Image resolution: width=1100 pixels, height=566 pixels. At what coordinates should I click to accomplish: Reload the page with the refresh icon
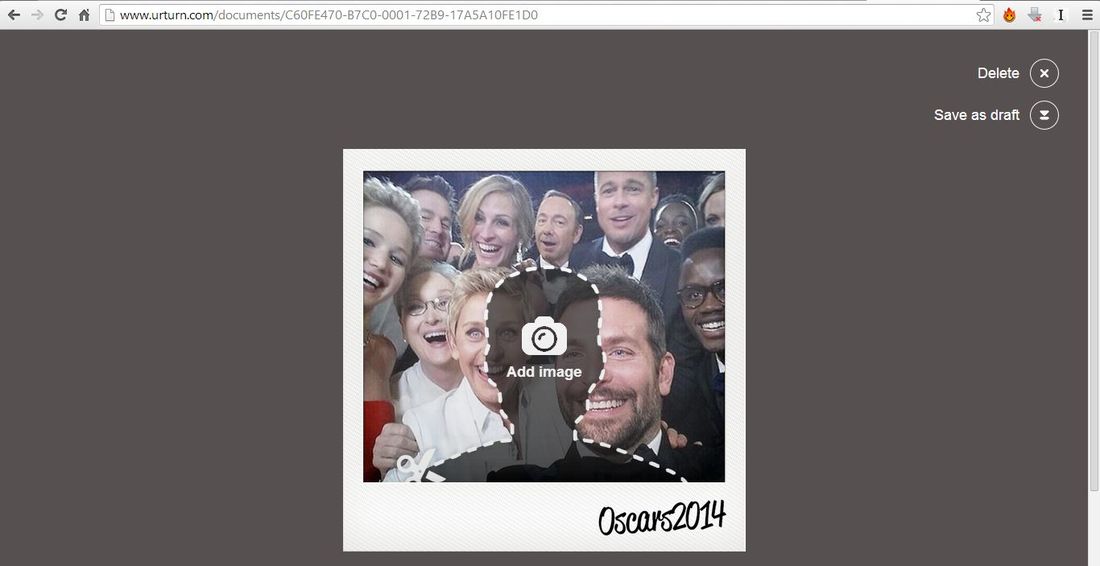pos(61,15)
